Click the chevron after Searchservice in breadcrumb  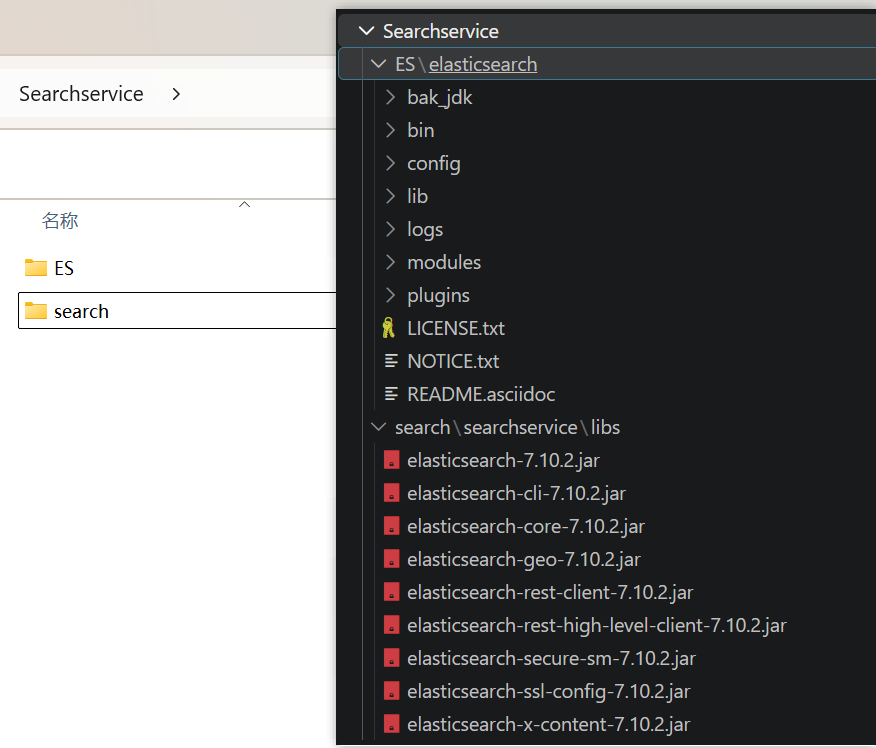tap(176, 94)
